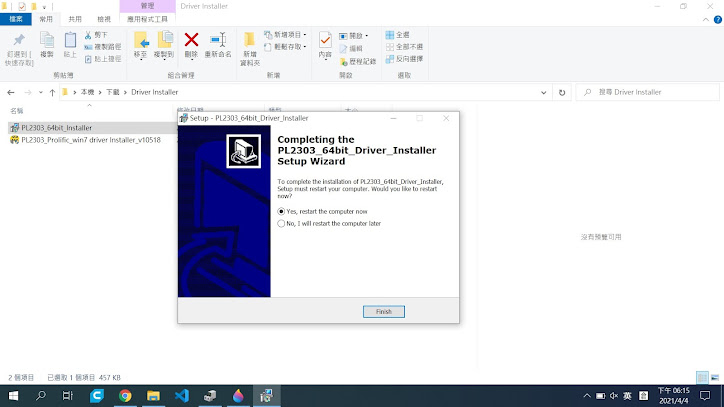Click the Paste shortcut icon
Image resolution: width=724 pixels, height=407 pixels.
tap(88, 59)
